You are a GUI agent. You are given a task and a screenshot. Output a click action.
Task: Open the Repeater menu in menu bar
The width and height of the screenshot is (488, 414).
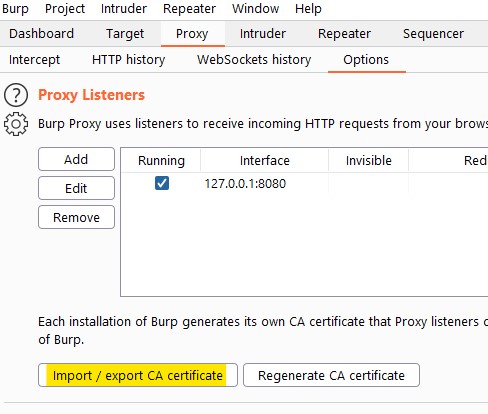point(189,9)
